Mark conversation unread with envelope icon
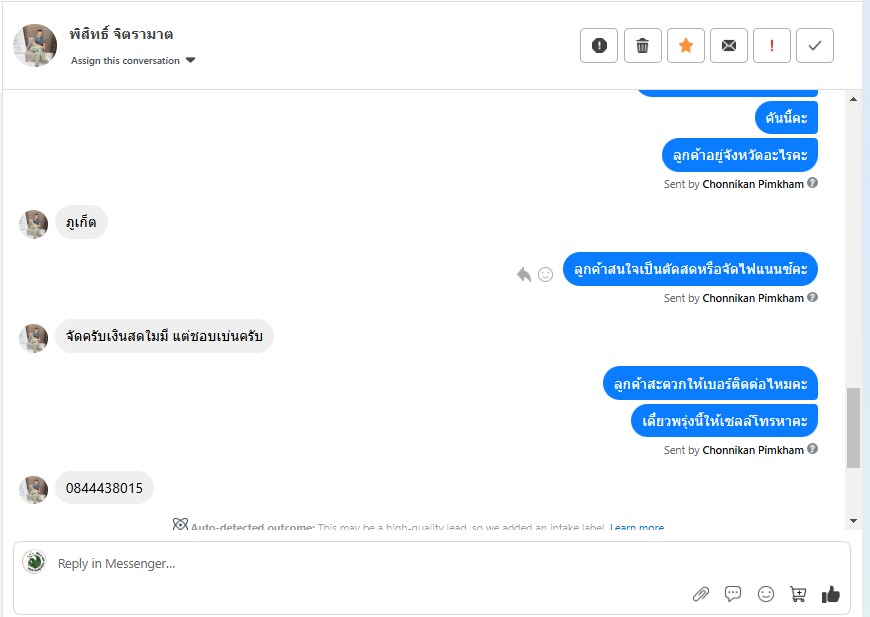Image resolution: width=870 pixels, height=617 pixels. coord(729,46)
